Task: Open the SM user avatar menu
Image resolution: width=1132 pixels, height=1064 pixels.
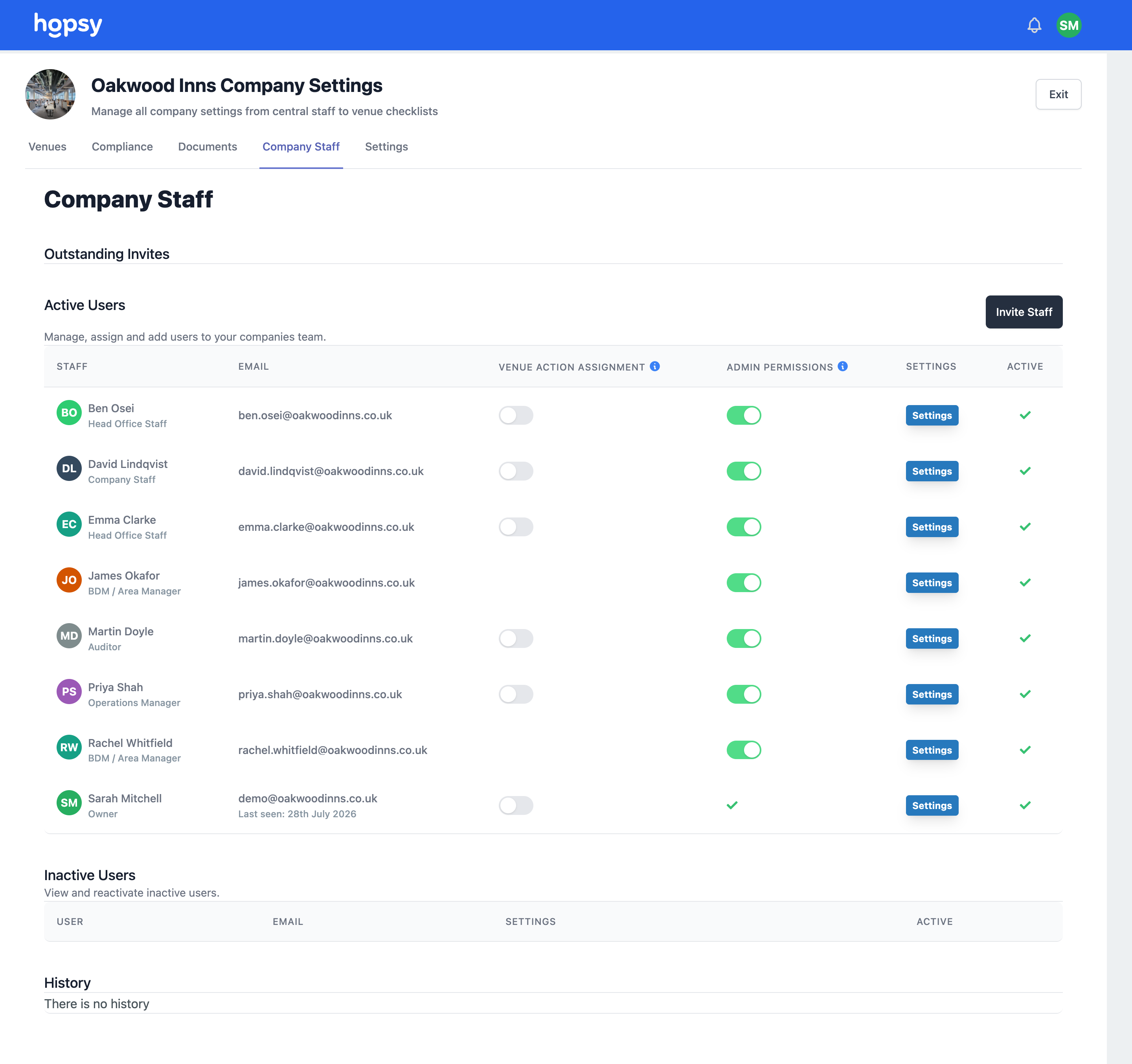Action: click(1068, 25)
